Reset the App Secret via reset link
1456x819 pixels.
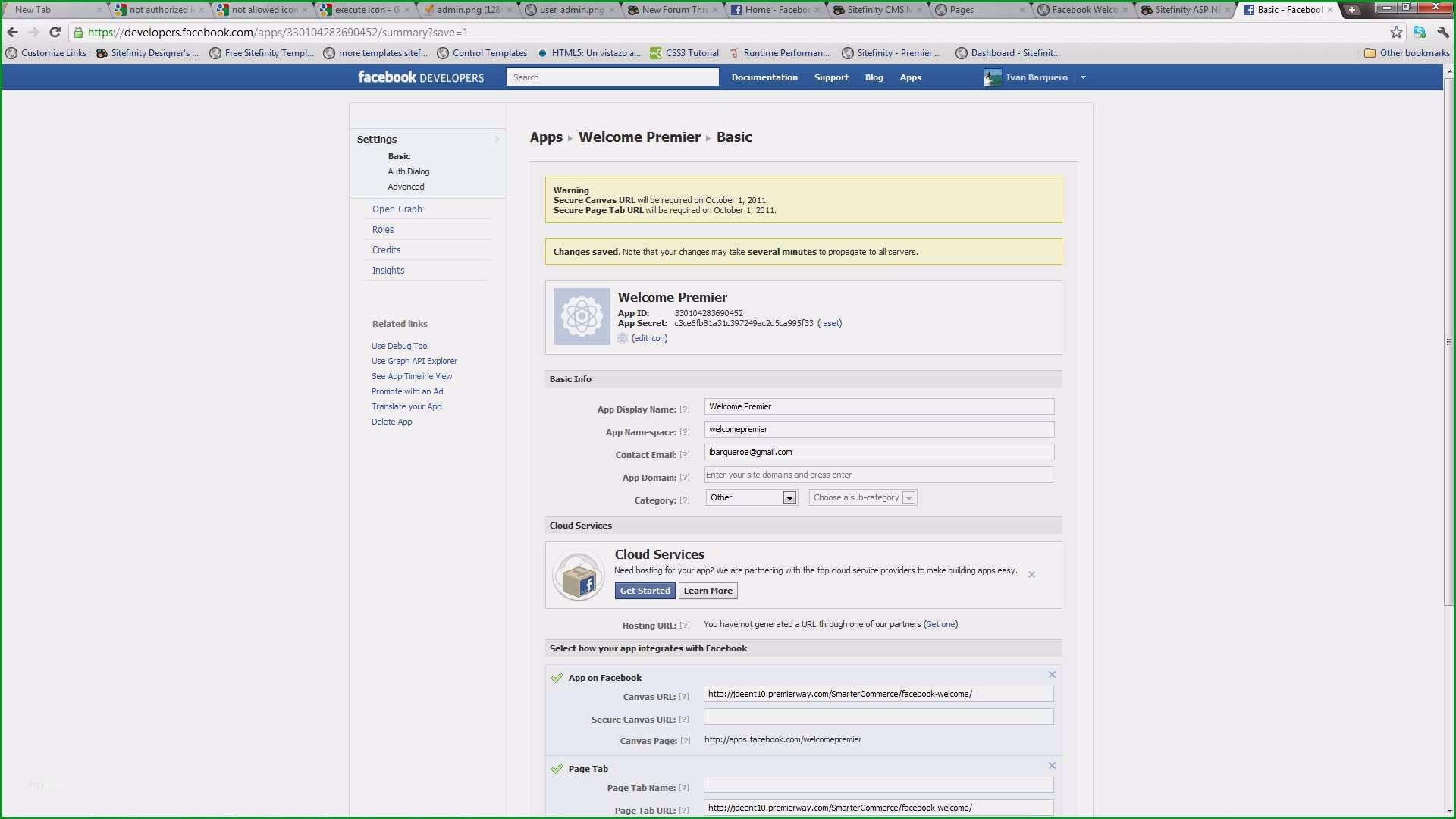[x=830, y=323]
